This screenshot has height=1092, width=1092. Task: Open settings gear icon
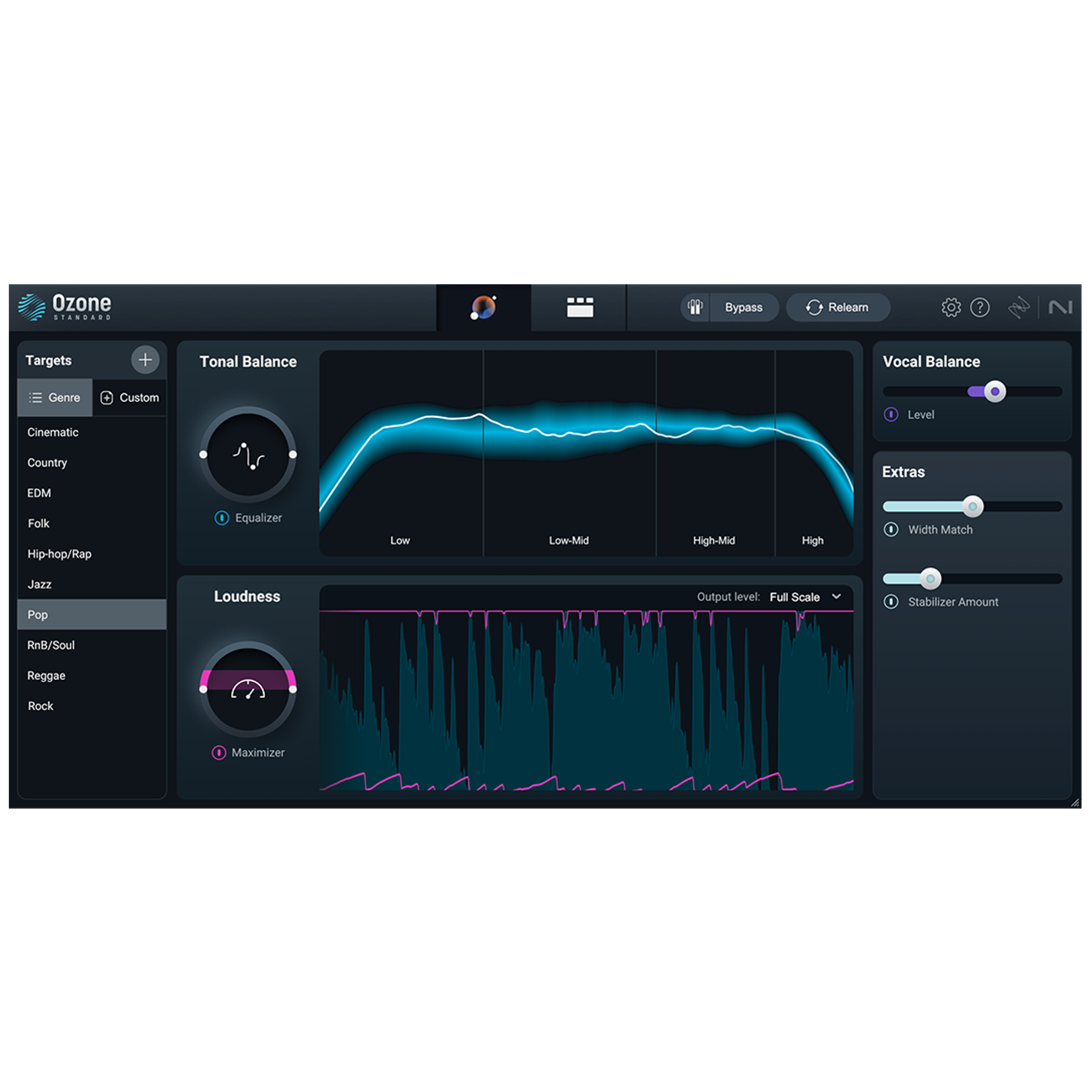950,308
